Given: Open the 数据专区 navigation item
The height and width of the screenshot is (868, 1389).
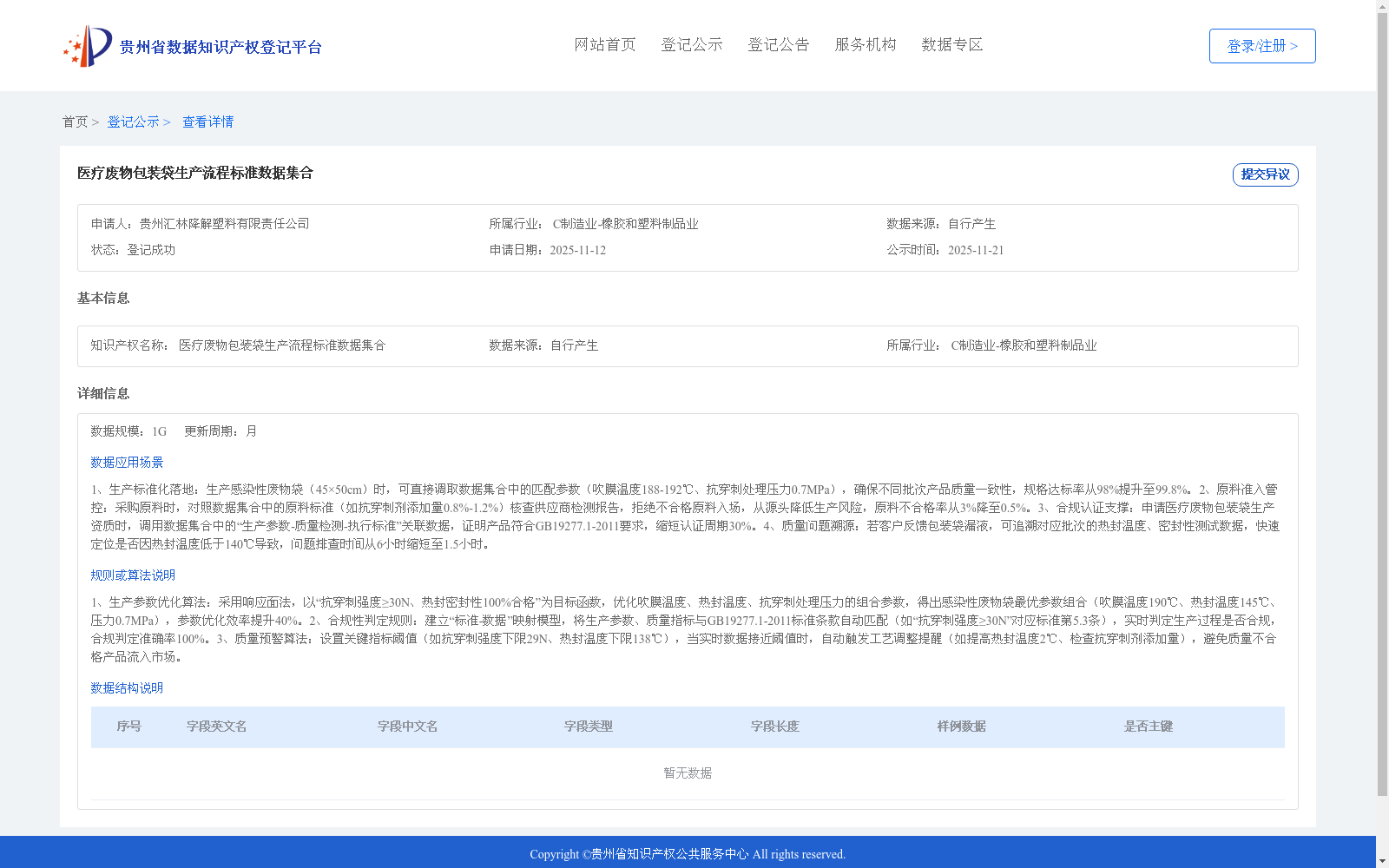Looking at the screenshot, I should click(952, 44).
